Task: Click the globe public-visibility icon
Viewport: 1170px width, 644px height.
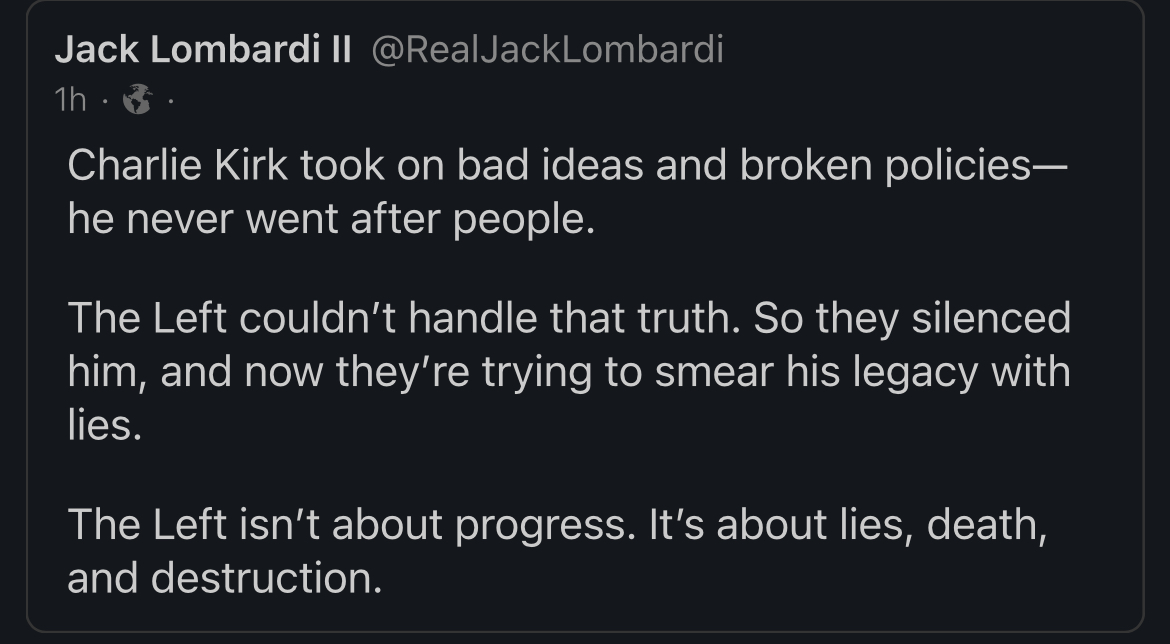Action: point(136,99)
